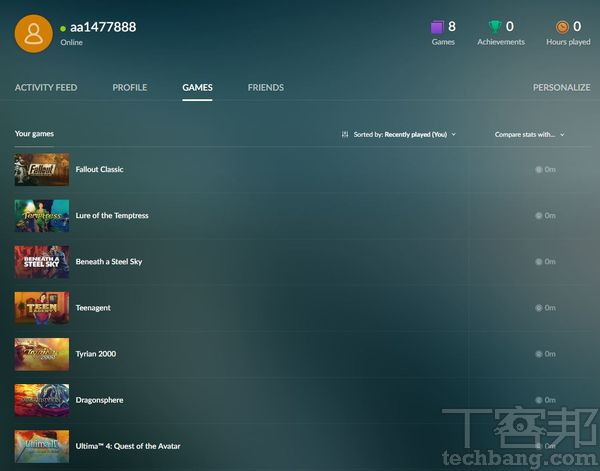Click the sort icon beside Sorted by
This screenshot has height=471, width=600.
(x=345, y=134)
